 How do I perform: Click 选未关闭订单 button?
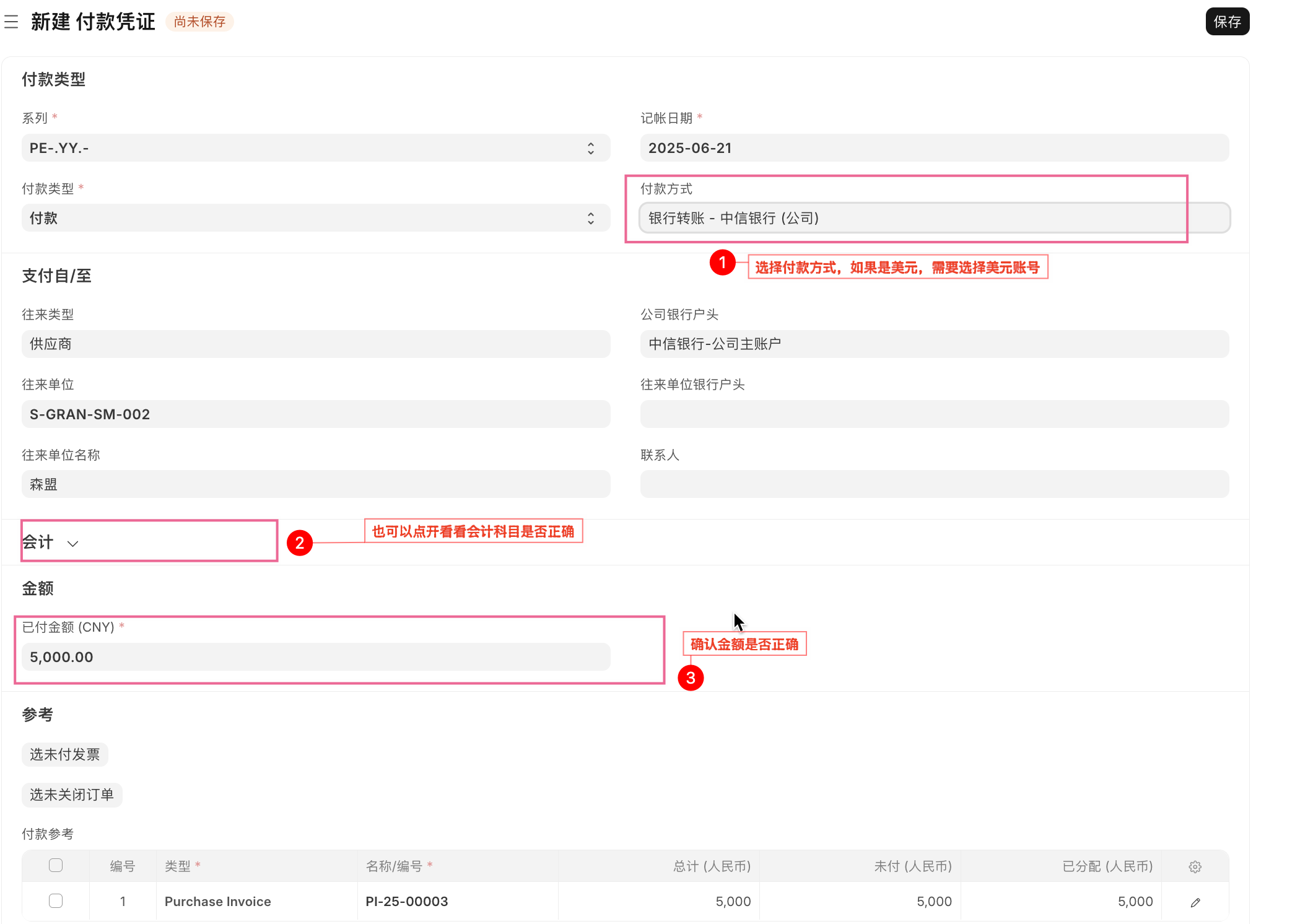[x=72, y=795]
